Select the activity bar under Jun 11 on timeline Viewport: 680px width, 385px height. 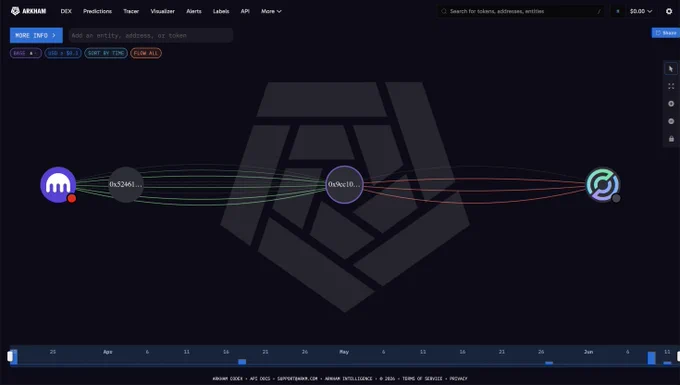(667, 363)
